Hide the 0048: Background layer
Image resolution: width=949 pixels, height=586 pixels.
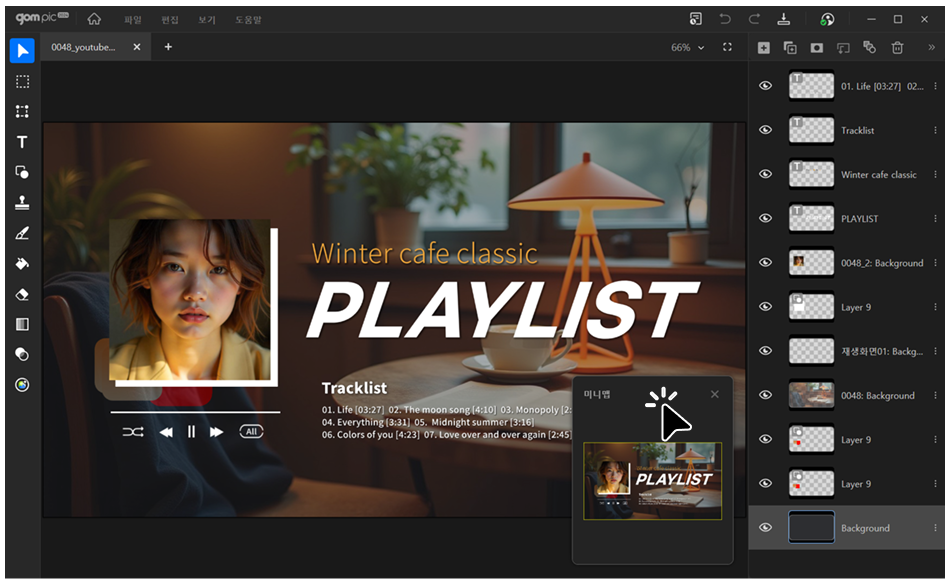[766, 395]
